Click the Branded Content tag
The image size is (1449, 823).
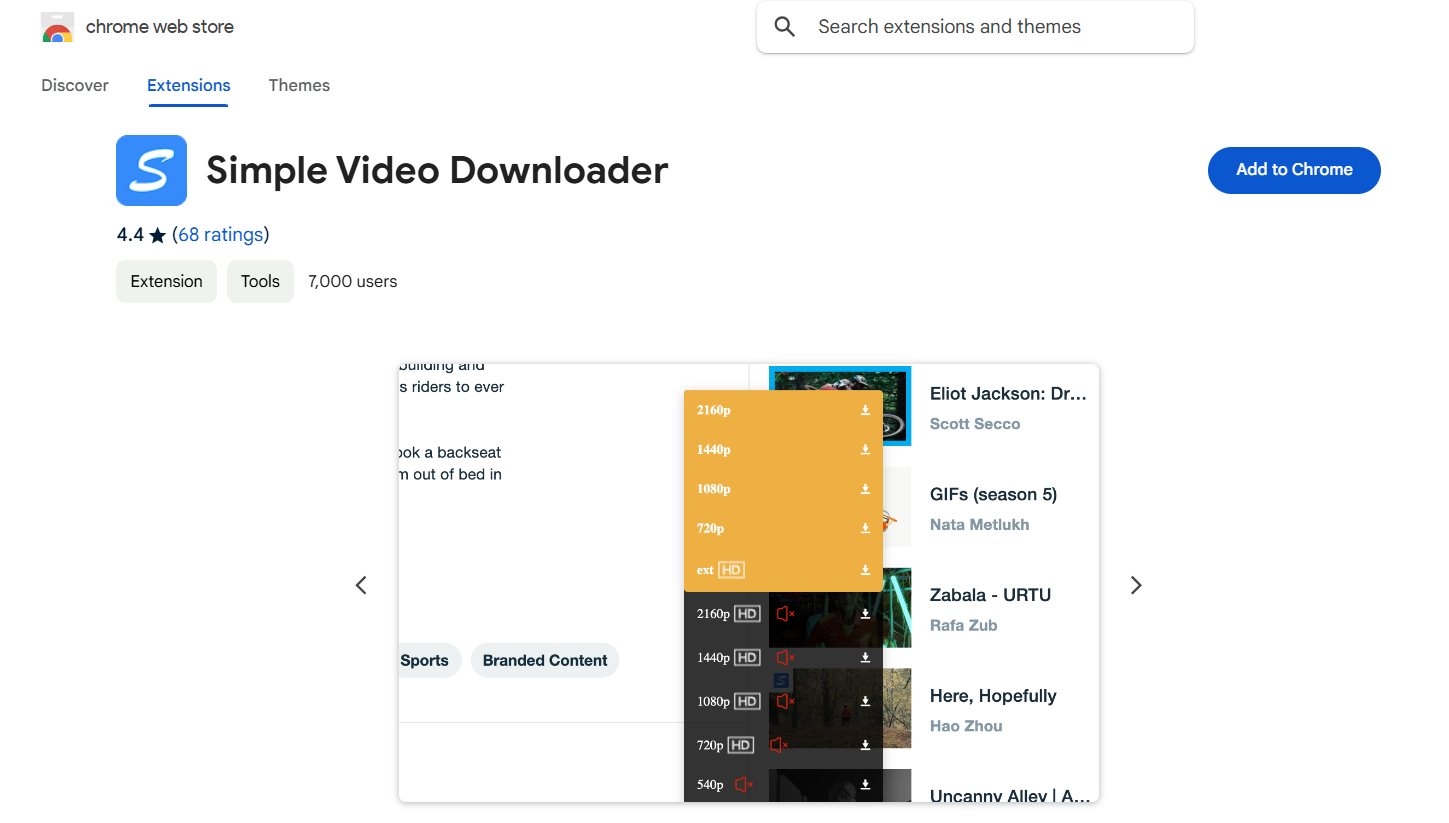pos(545,660)
